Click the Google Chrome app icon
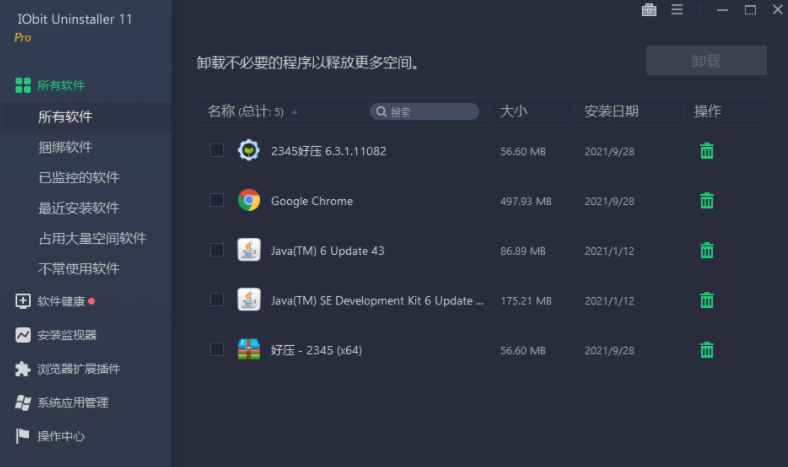The image size is (788, 467). pos(249,201)
